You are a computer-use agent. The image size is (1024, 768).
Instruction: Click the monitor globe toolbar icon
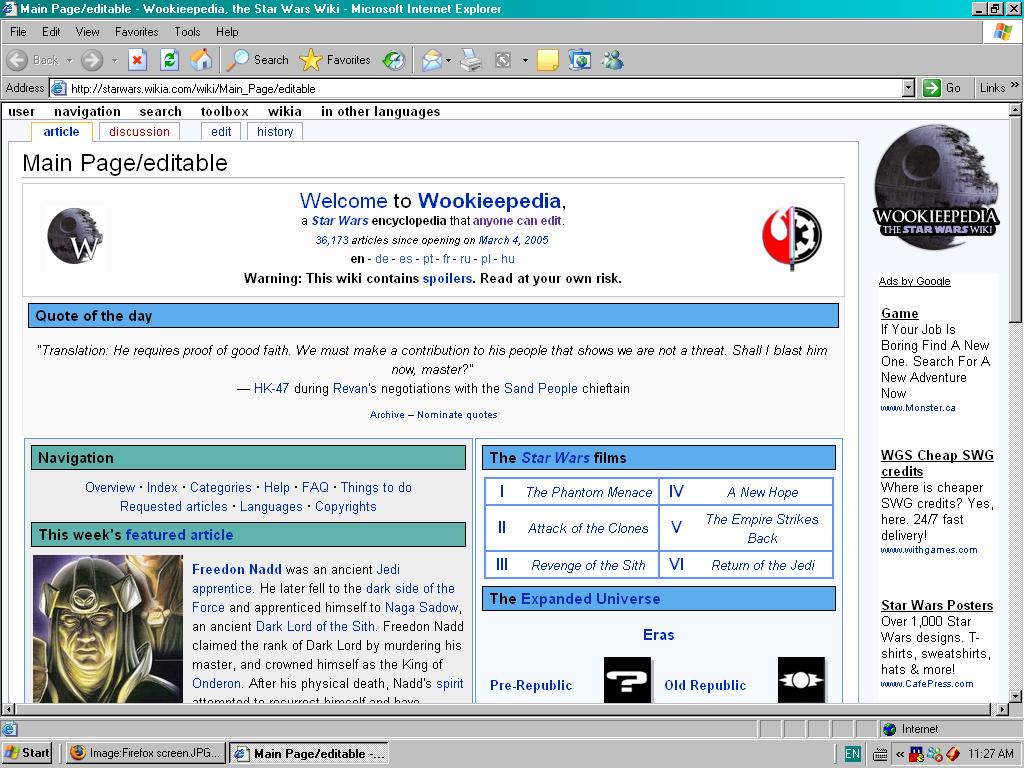[580, 60]
